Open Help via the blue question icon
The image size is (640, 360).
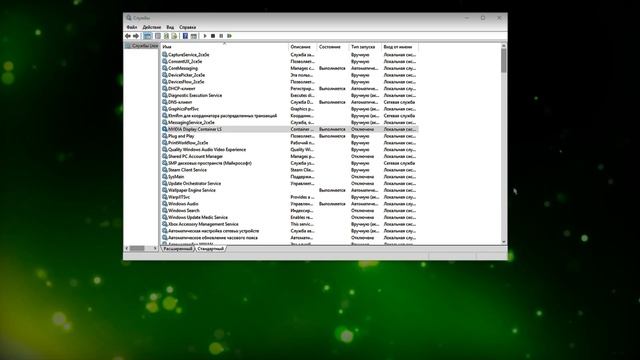tap(185, 36)
